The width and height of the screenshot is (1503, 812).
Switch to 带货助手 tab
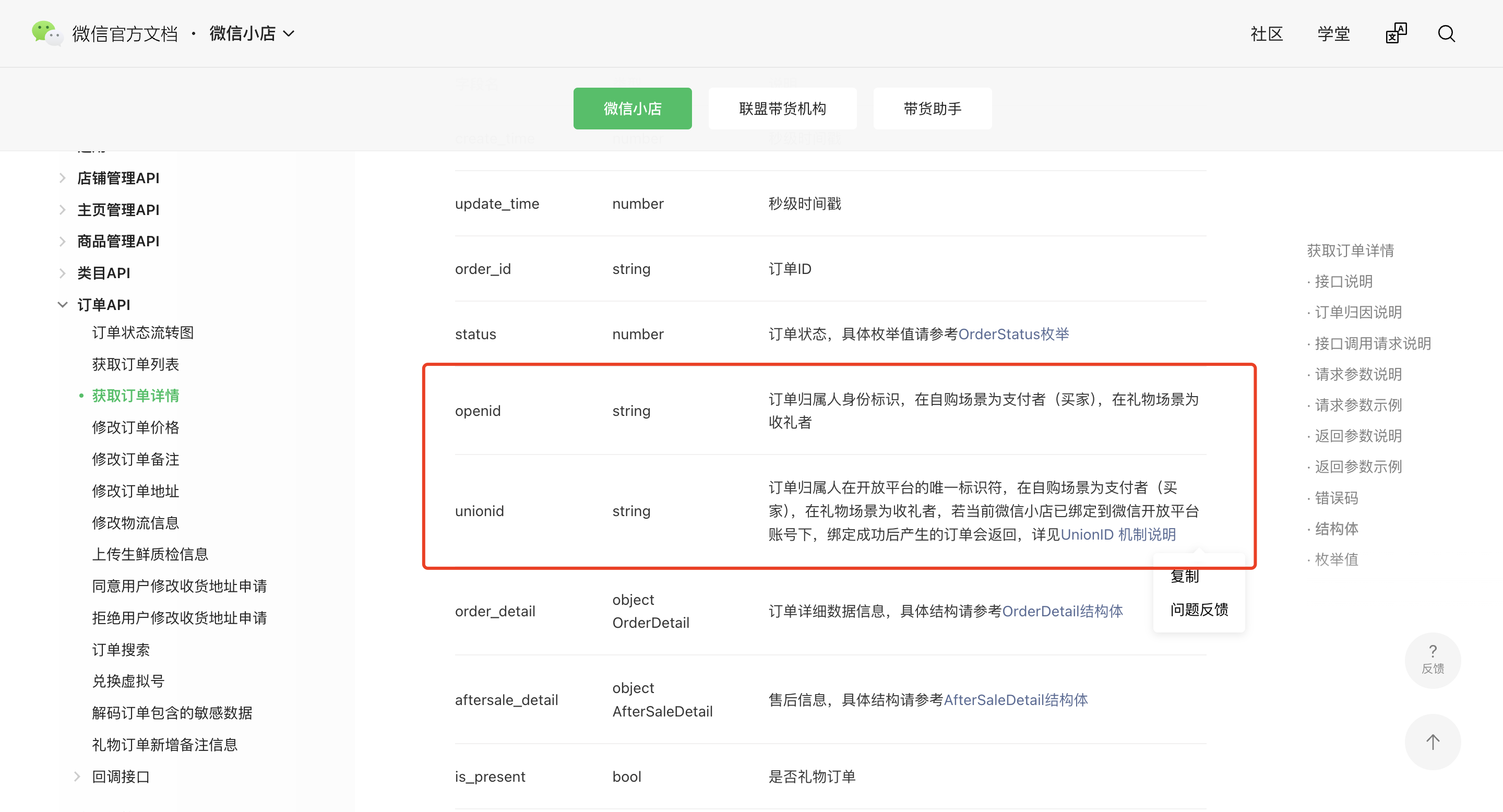932,109
